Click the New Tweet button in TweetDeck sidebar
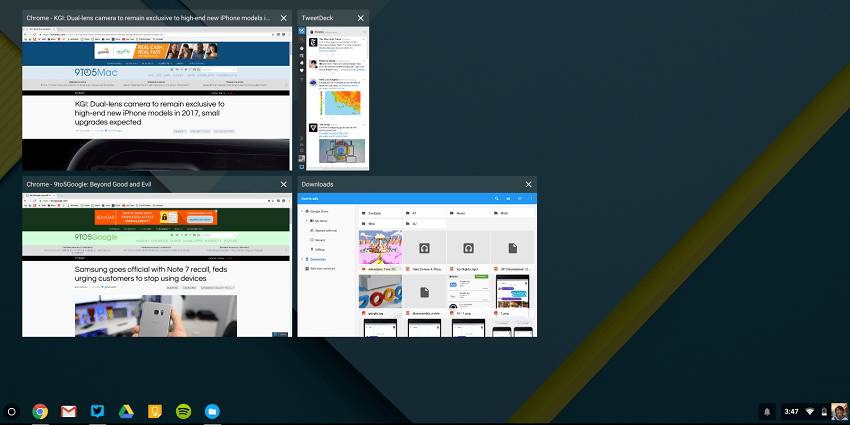The width and height of the screenshot is (850, 425). click(302, 30)
